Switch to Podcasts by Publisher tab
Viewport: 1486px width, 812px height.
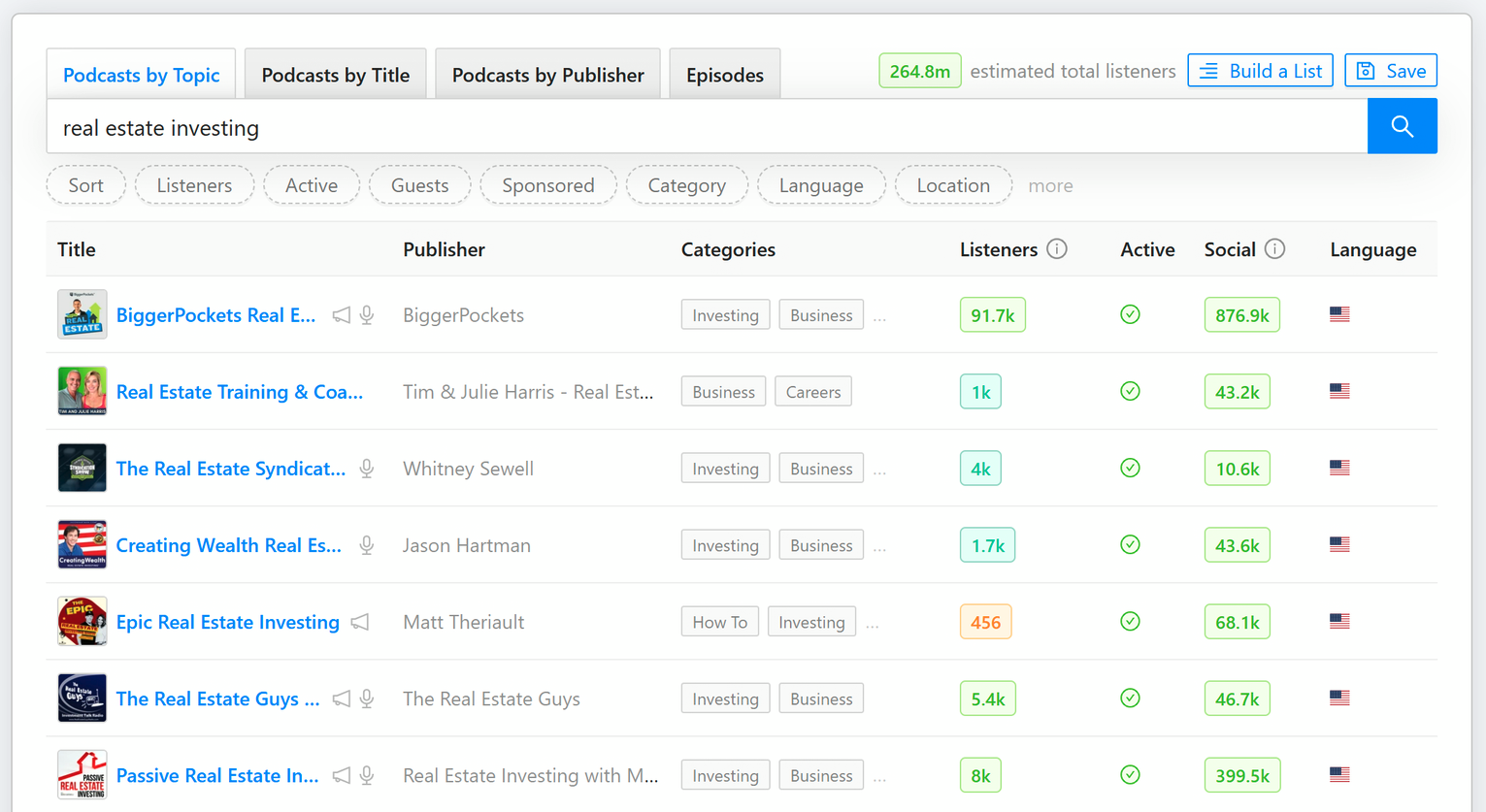click(x=546, y=74)
